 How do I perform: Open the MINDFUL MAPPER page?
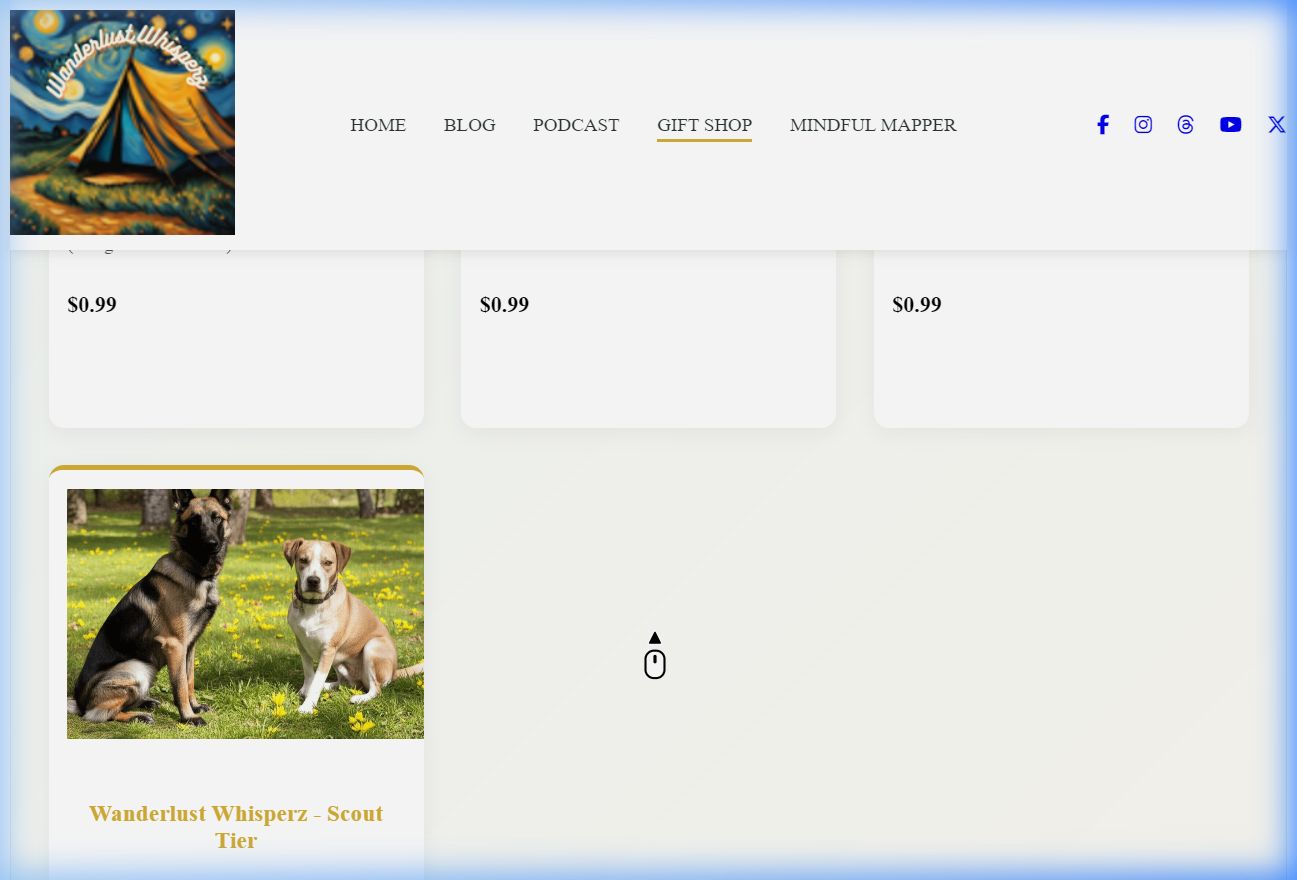[x=873, y=125]
